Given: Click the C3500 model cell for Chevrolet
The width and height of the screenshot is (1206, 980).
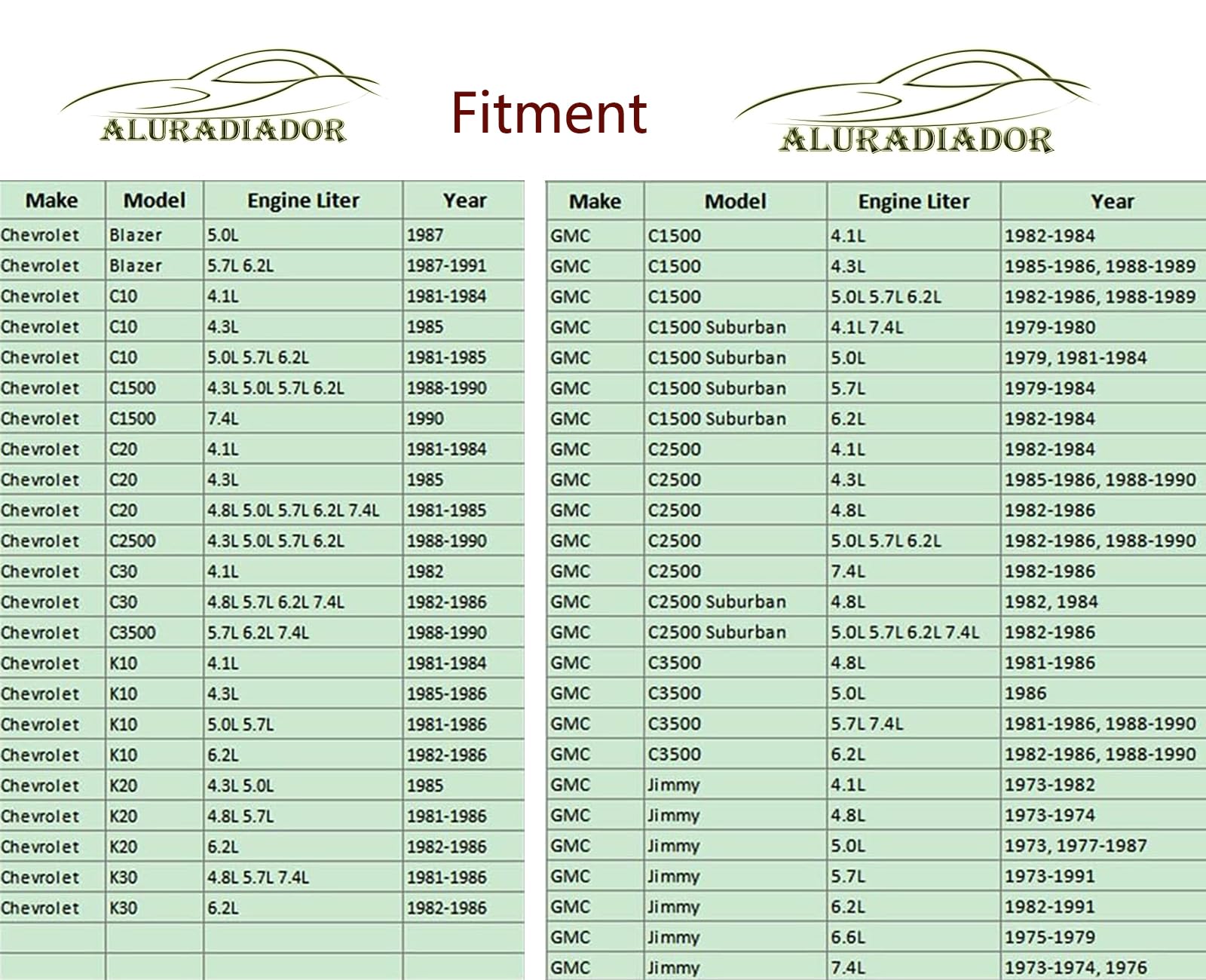Looking at the screenshot, I should click(x=133, y=632).
